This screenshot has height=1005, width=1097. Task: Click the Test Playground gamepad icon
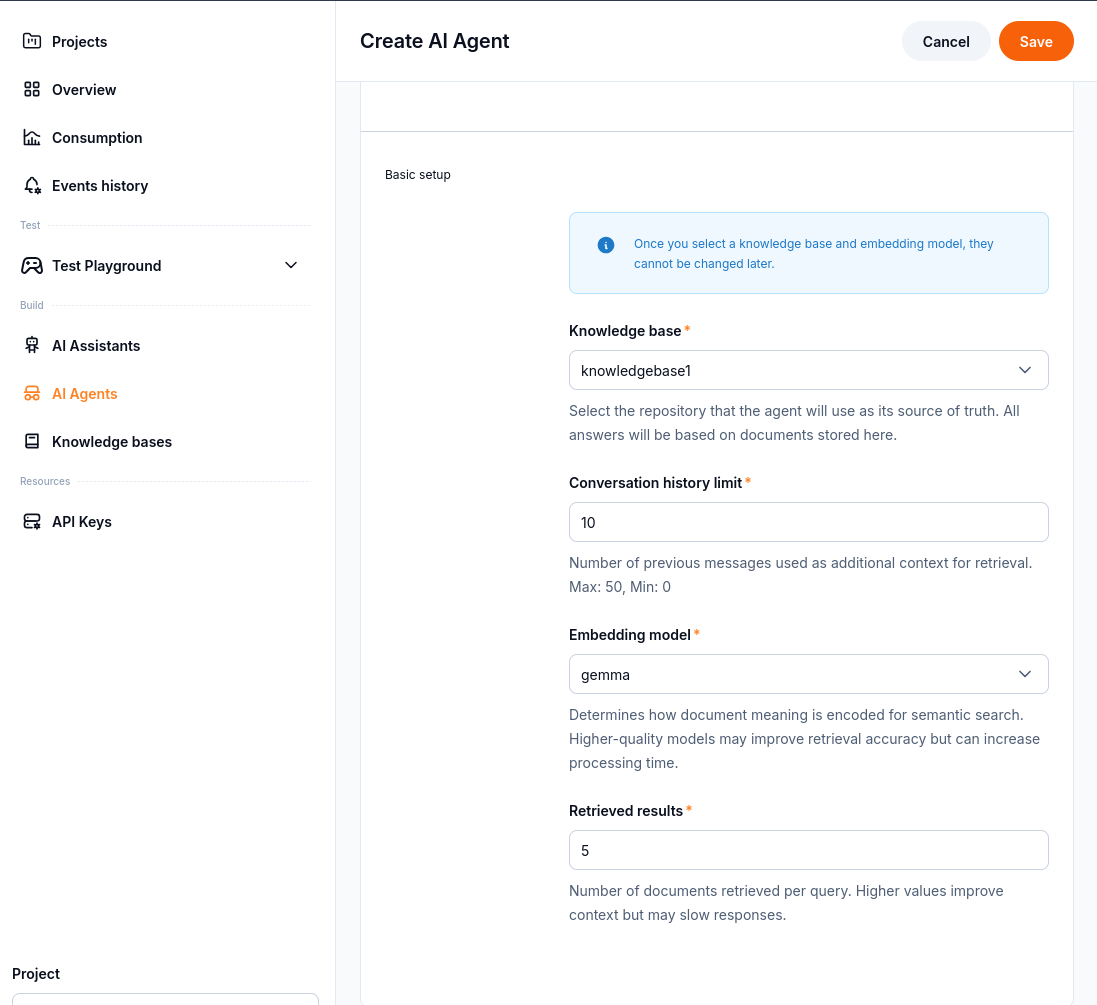[31, 265]
